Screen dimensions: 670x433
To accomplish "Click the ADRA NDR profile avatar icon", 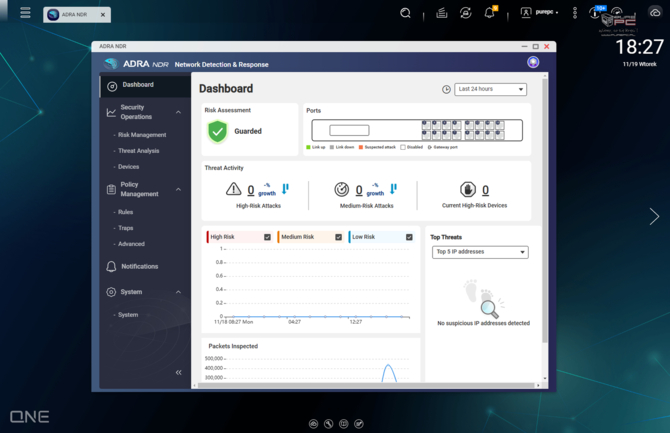I will click(533, 62).
